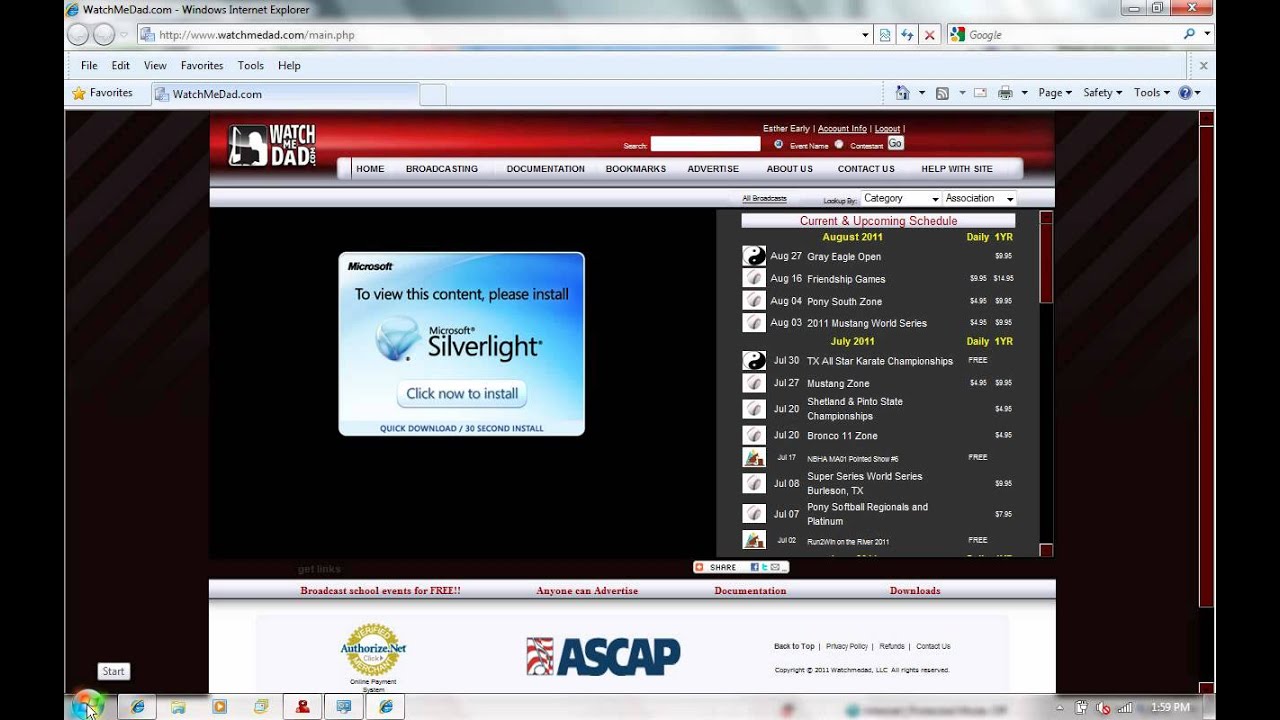Click the RSS feeds icon in command bar
Viewport: 1280px width, 720px height.
(942, 92)
